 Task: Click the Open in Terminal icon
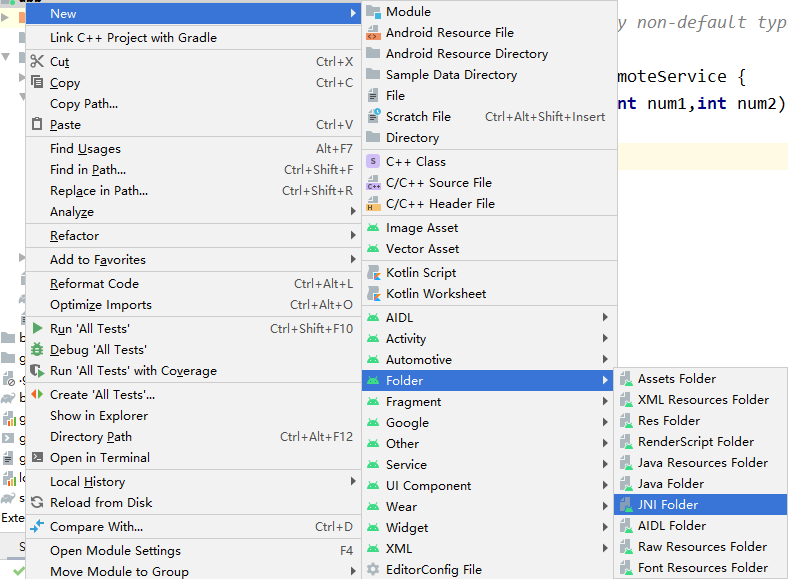pos(37,457)
